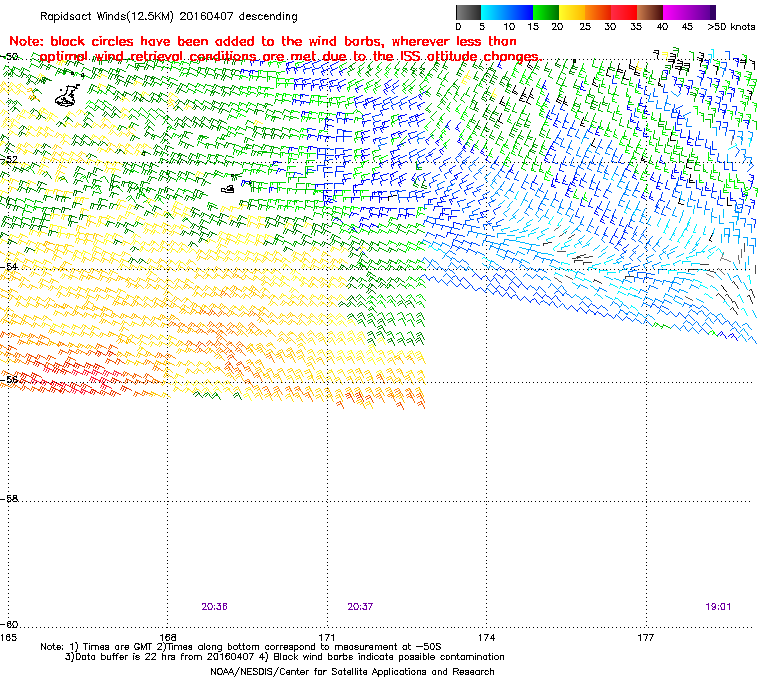Click the larger island outline at upper left
This screenshot has height=688, width=760.
[67, 95]
